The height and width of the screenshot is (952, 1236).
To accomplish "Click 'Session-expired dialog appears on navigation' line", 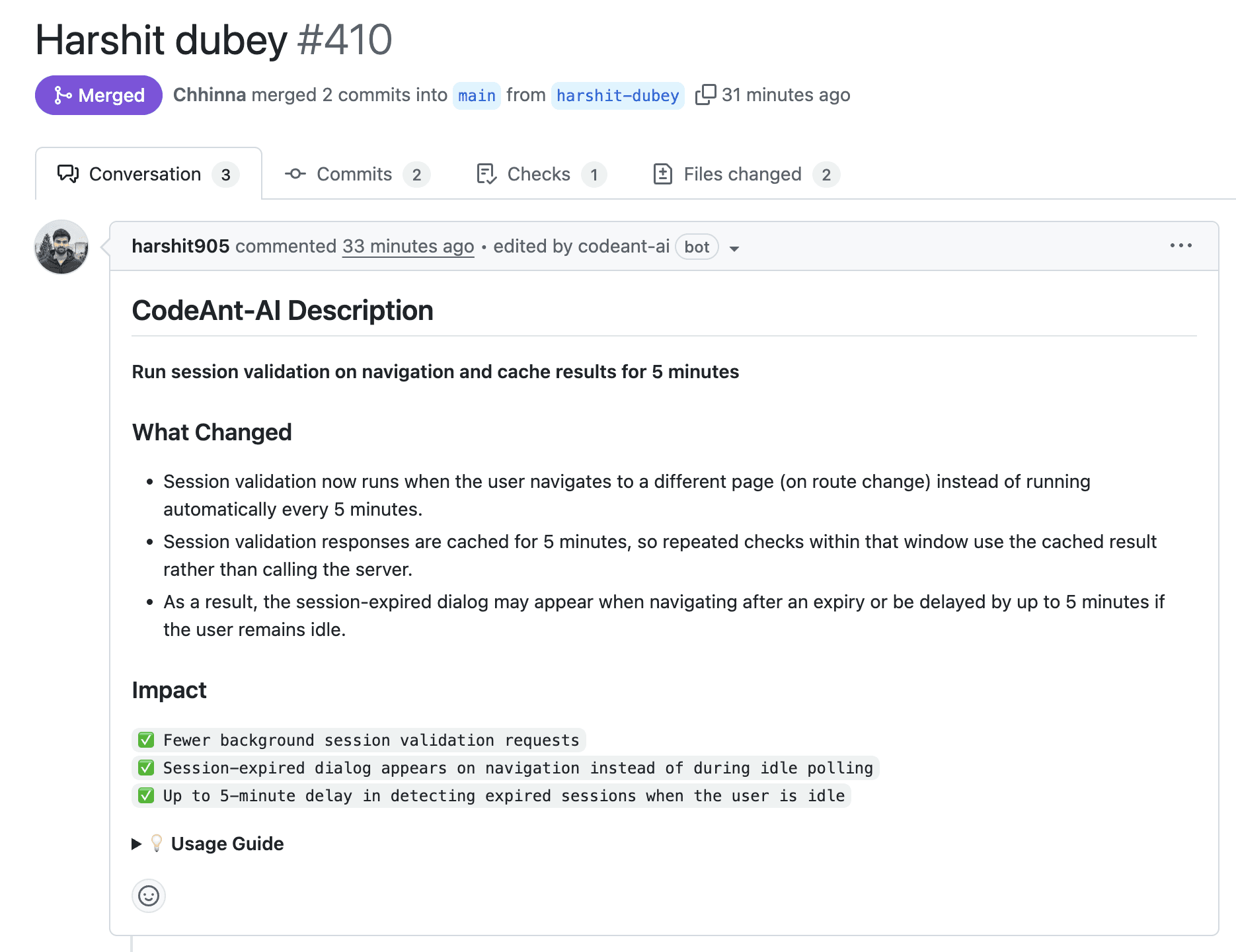I will point(506,768).
